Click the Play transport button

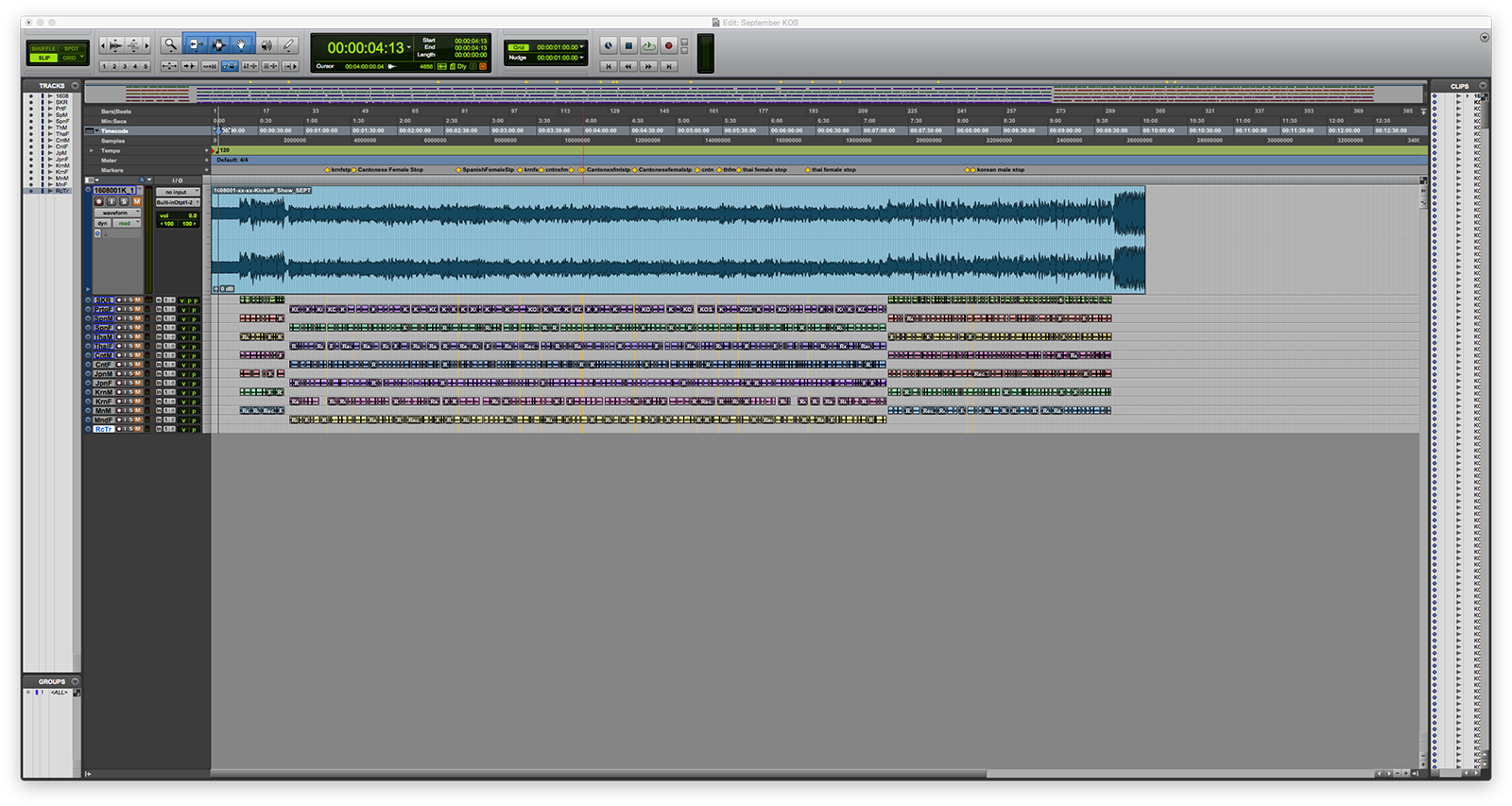pyautogui.click(x=648, y=45)
